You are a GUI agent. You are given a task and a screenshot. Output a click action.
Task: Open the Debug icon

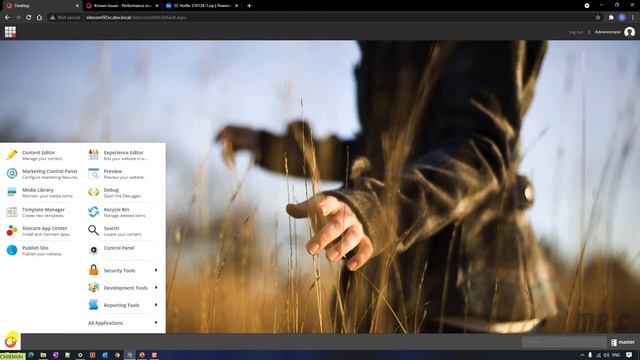point(93,192)
